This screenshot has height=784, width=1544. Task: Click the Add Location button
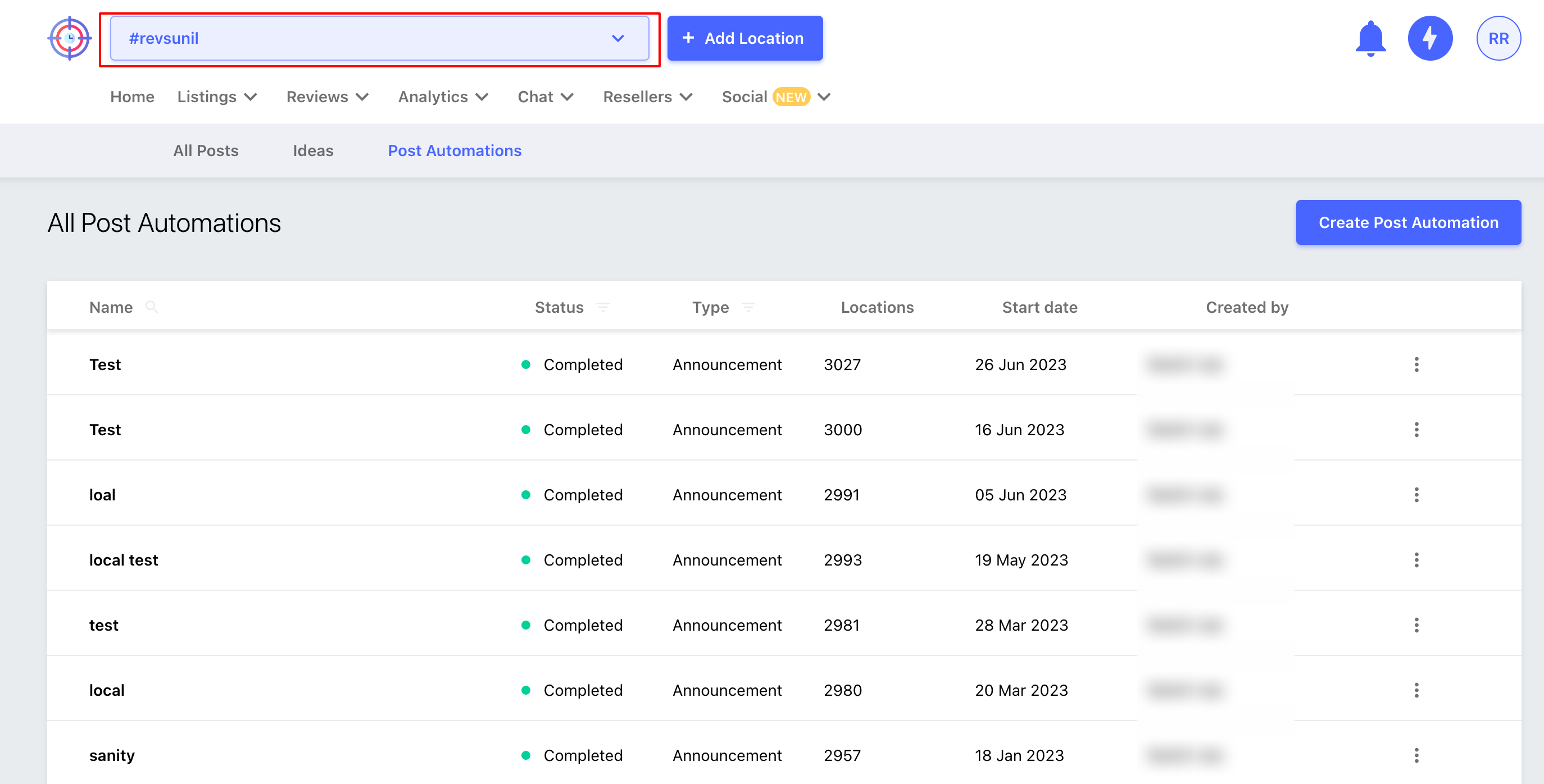coord(744,38)
